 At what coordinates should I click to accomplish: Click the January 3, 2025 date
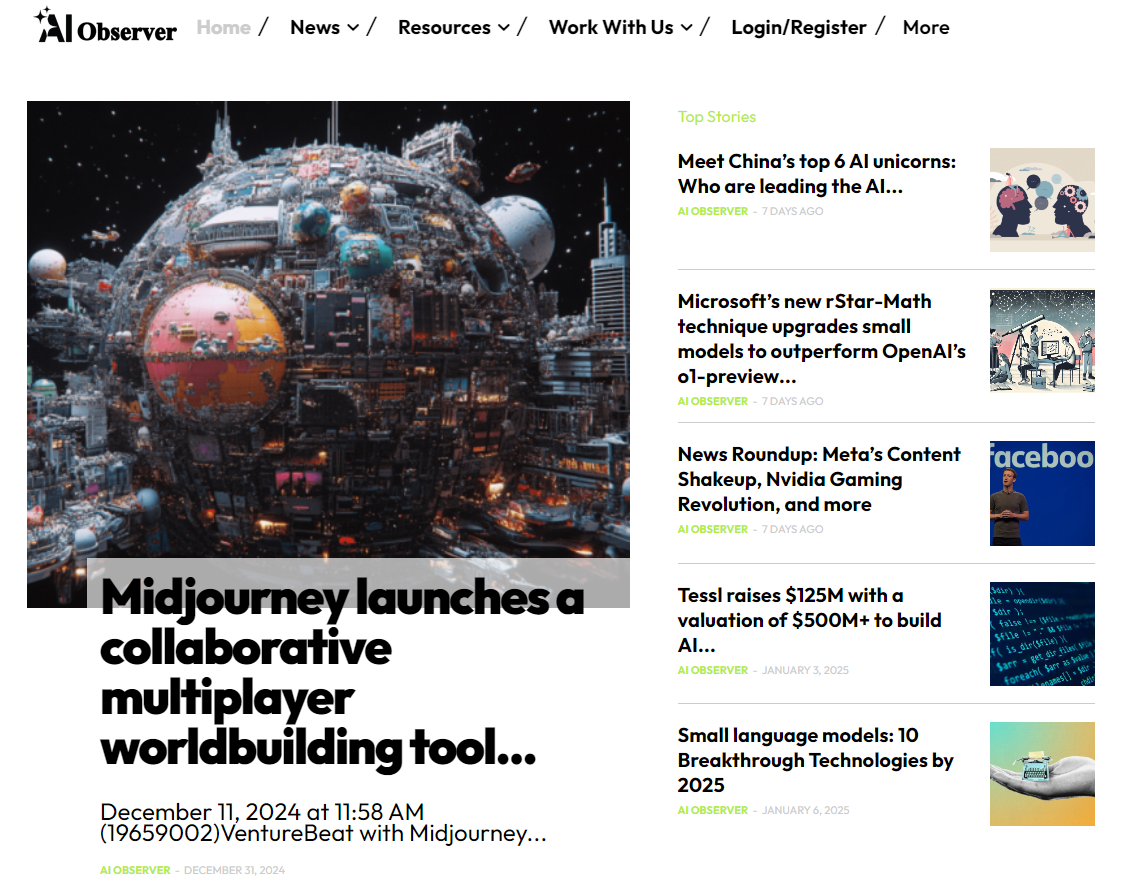click(805, 670)
